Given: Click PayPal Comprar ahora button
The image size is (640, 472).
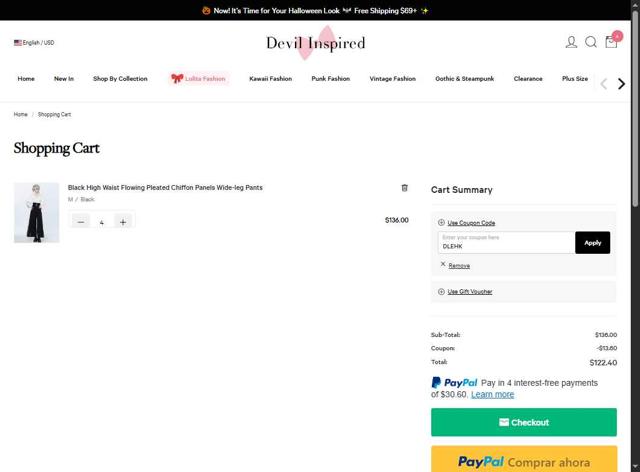Looking at the screenshot, I should coord(524,461).
